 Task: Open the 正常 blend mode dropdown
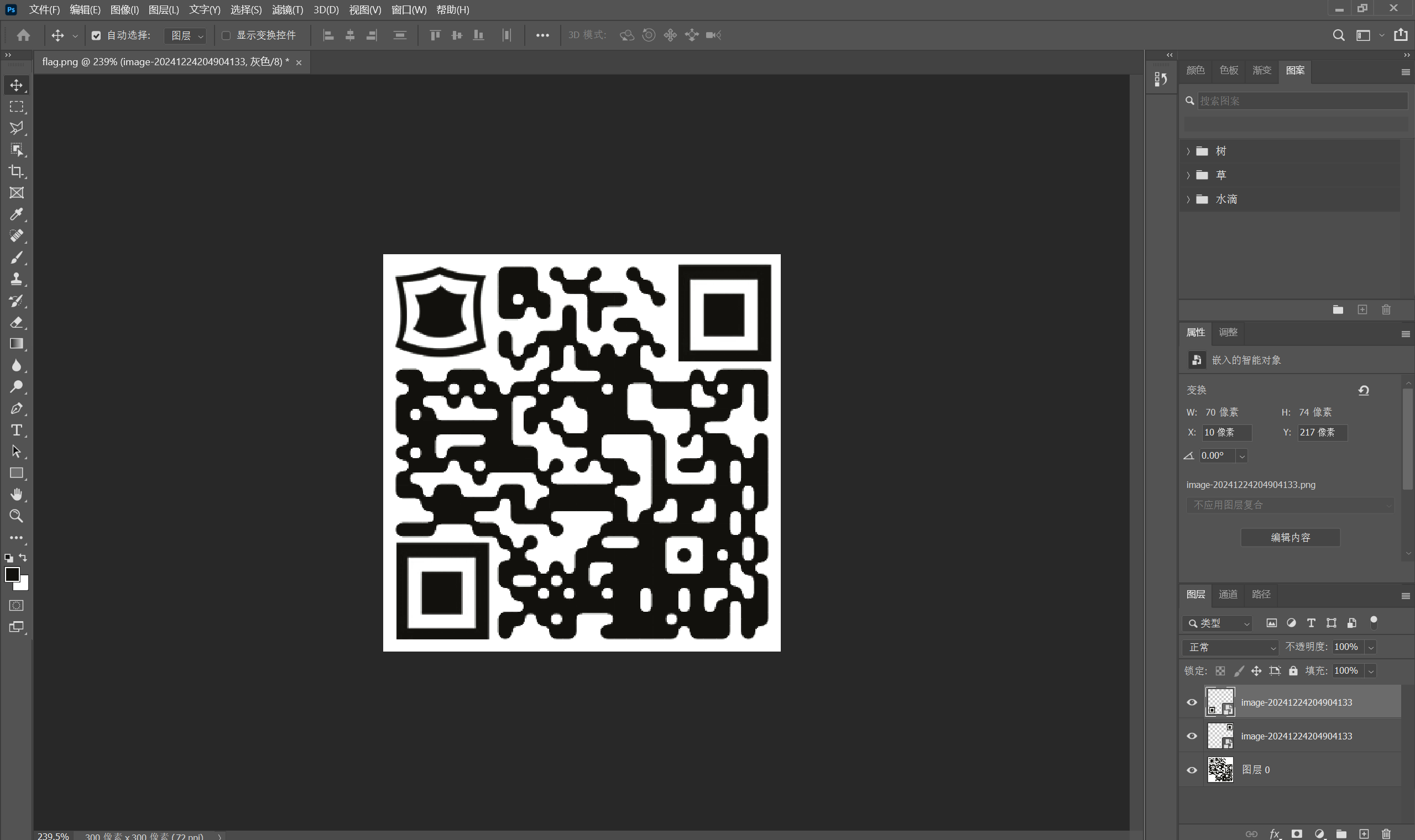[1230, 647]
